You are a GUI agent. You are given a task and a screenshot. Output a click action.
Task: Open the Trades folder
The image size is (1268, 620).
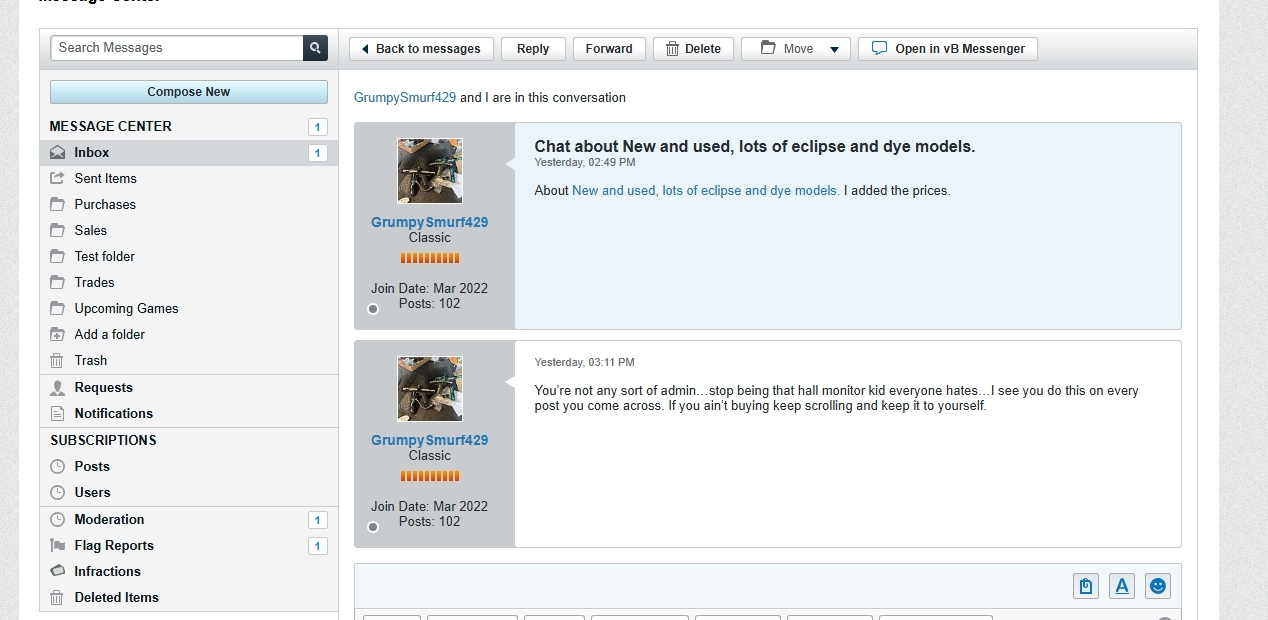tap(94, 282)
